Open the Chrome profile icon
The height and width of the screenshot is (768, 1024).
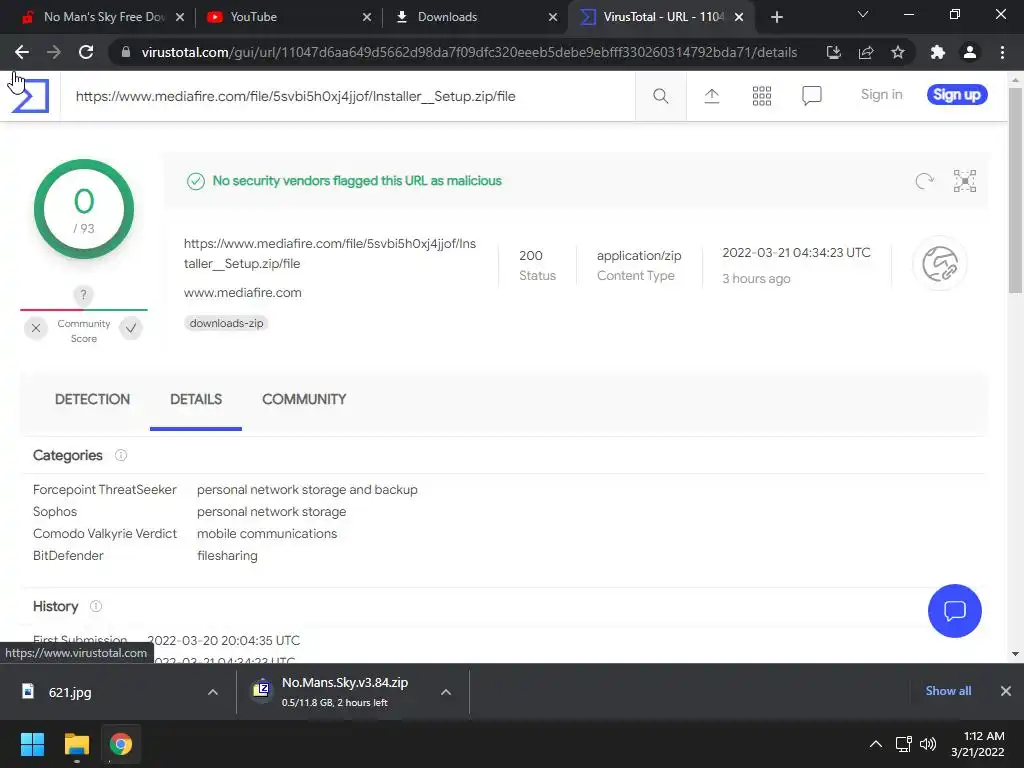pos(970,52)
